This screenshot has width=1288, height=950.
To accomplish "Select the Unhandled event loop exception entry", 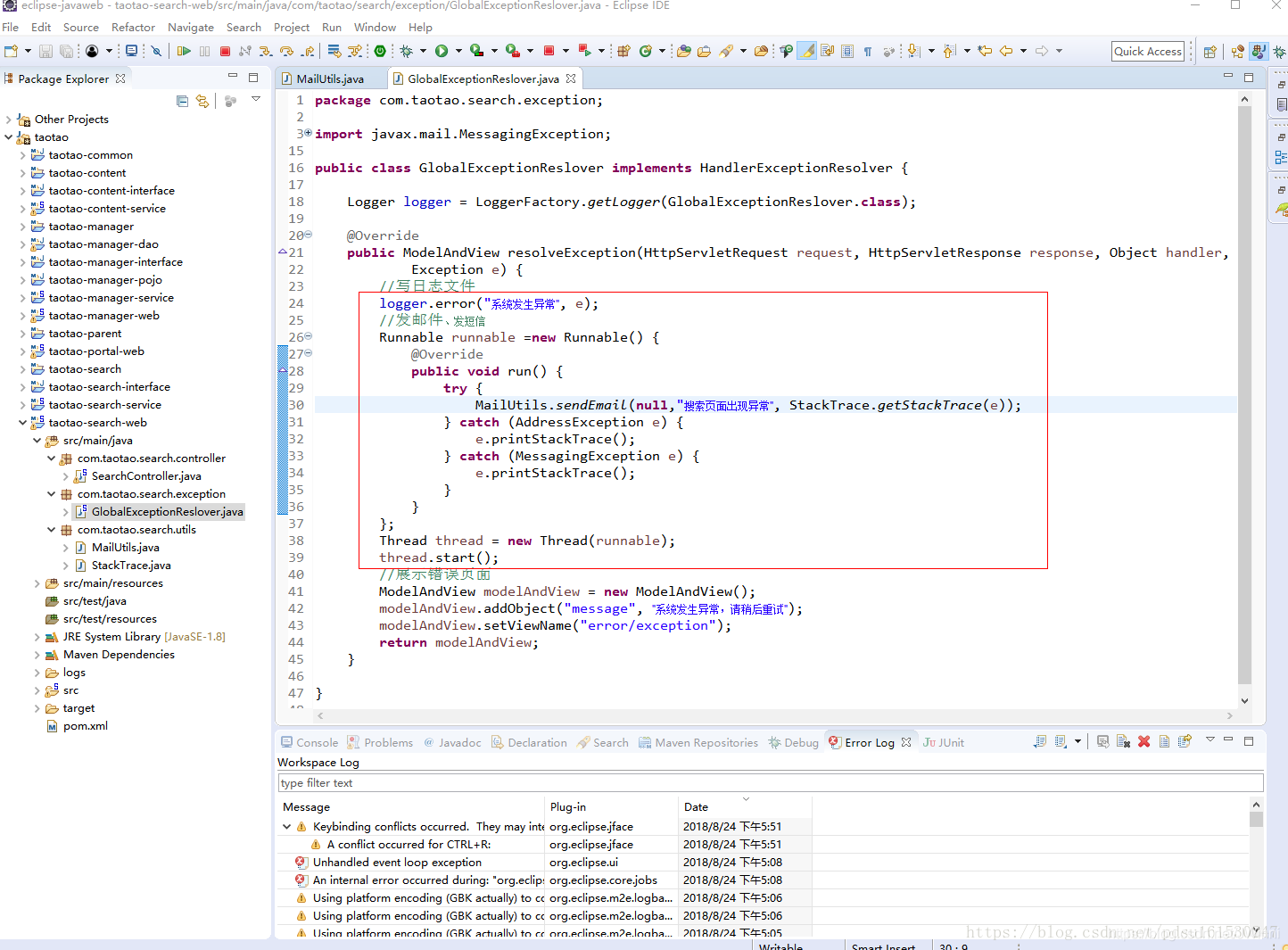I will [397, 863].
